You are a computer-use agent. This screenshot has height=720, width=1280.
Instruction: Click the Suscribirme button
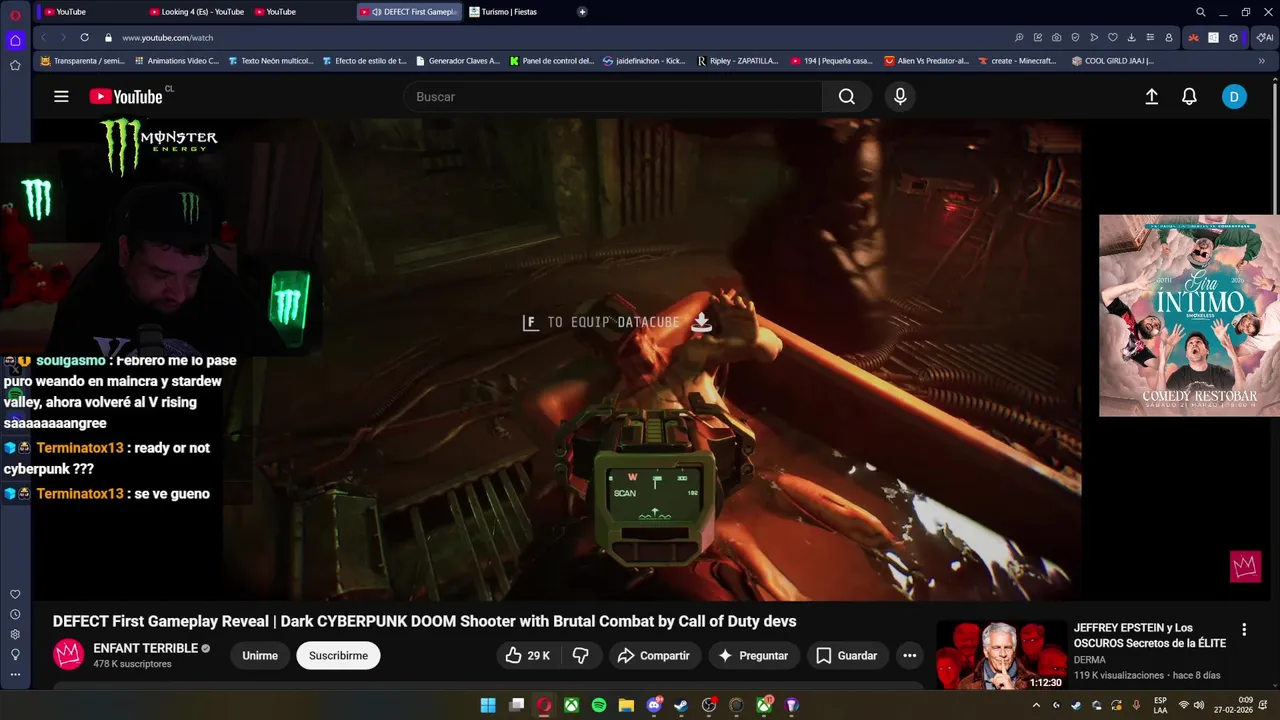[x=338, y=656]
